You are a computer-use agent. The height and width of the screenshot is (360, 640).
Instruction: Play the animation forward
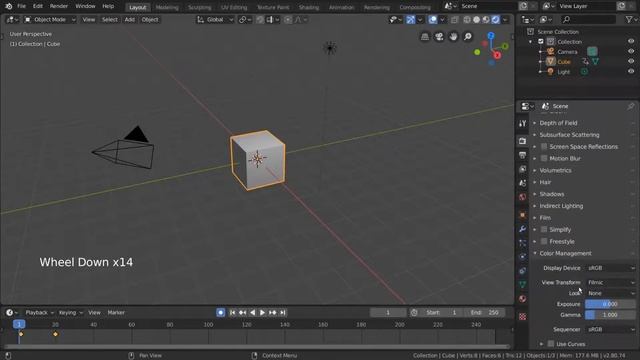(262, 313)
